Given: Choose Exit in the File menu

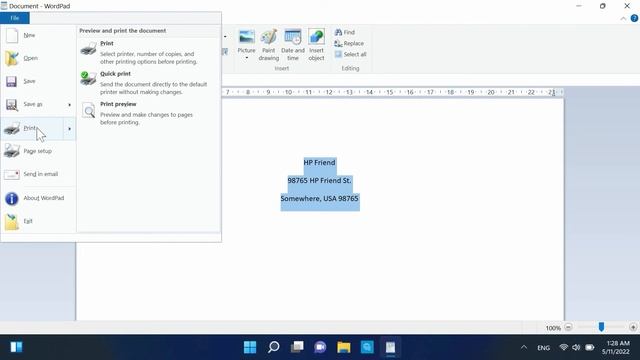Looking at the screenshot, I should [x=38, y=221].
